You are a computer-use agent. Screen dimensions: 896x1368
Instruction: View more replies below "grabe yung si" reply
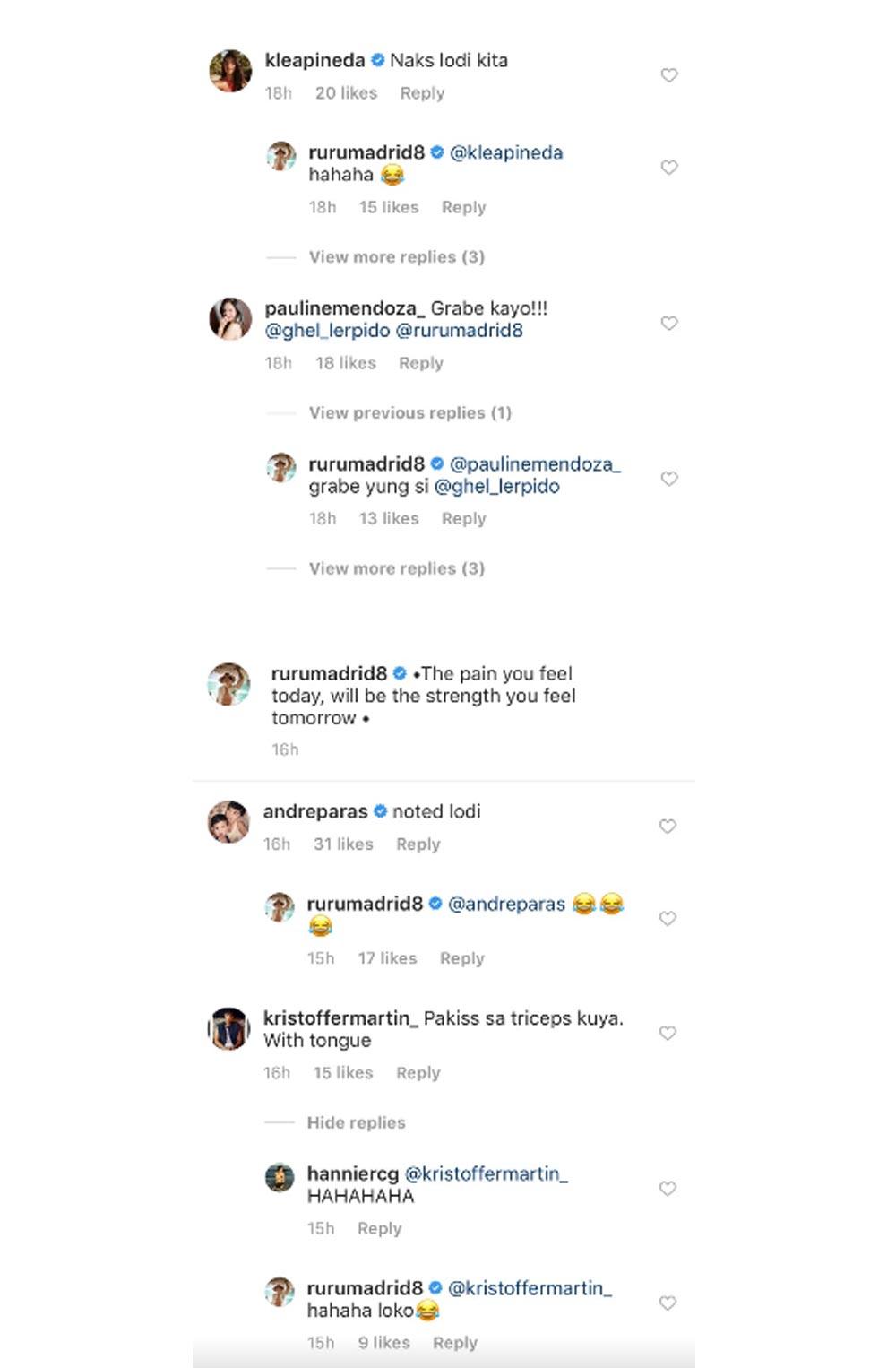click(396, 568)
